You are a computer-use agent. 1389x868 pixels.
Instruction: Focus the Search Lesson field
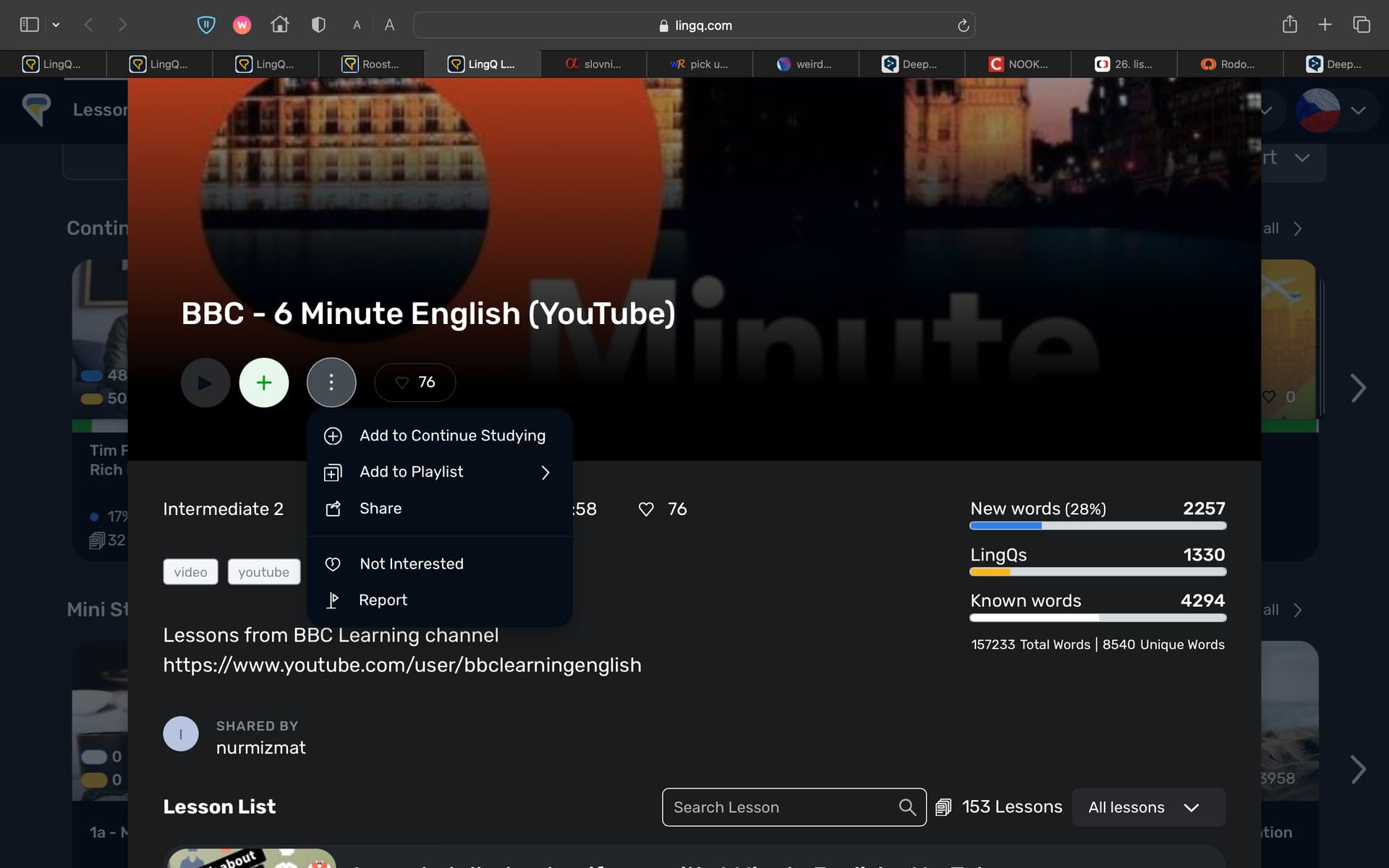click(x=794, y=807)
